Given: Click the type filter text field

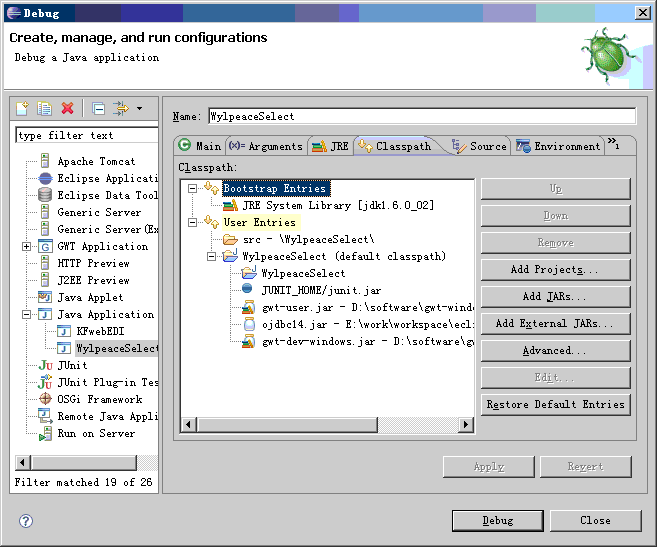Looking at the screenshot, I should click(87, 135).
